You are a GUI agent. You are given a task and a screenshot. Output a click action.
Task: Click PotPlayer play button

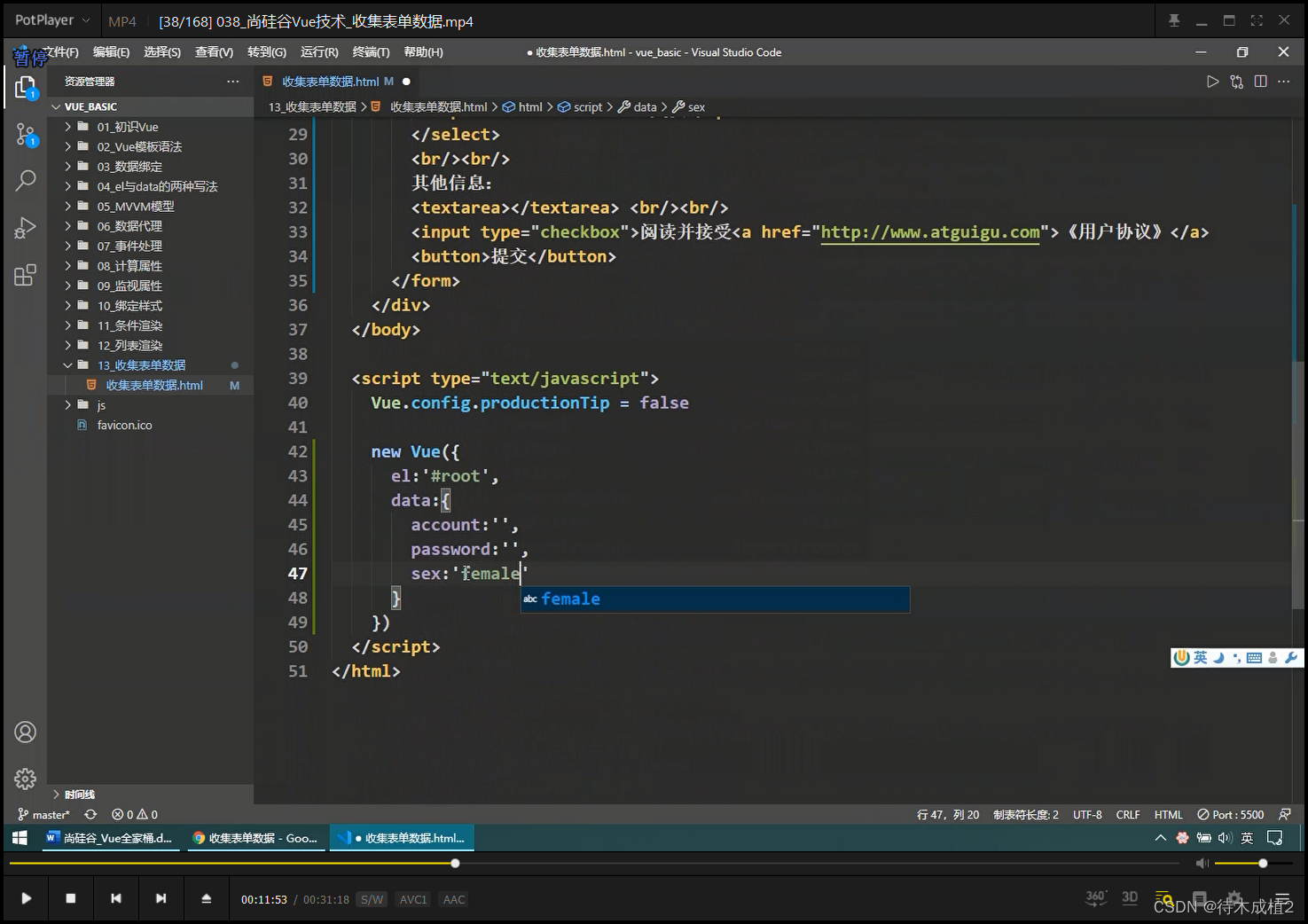(27, 898)
